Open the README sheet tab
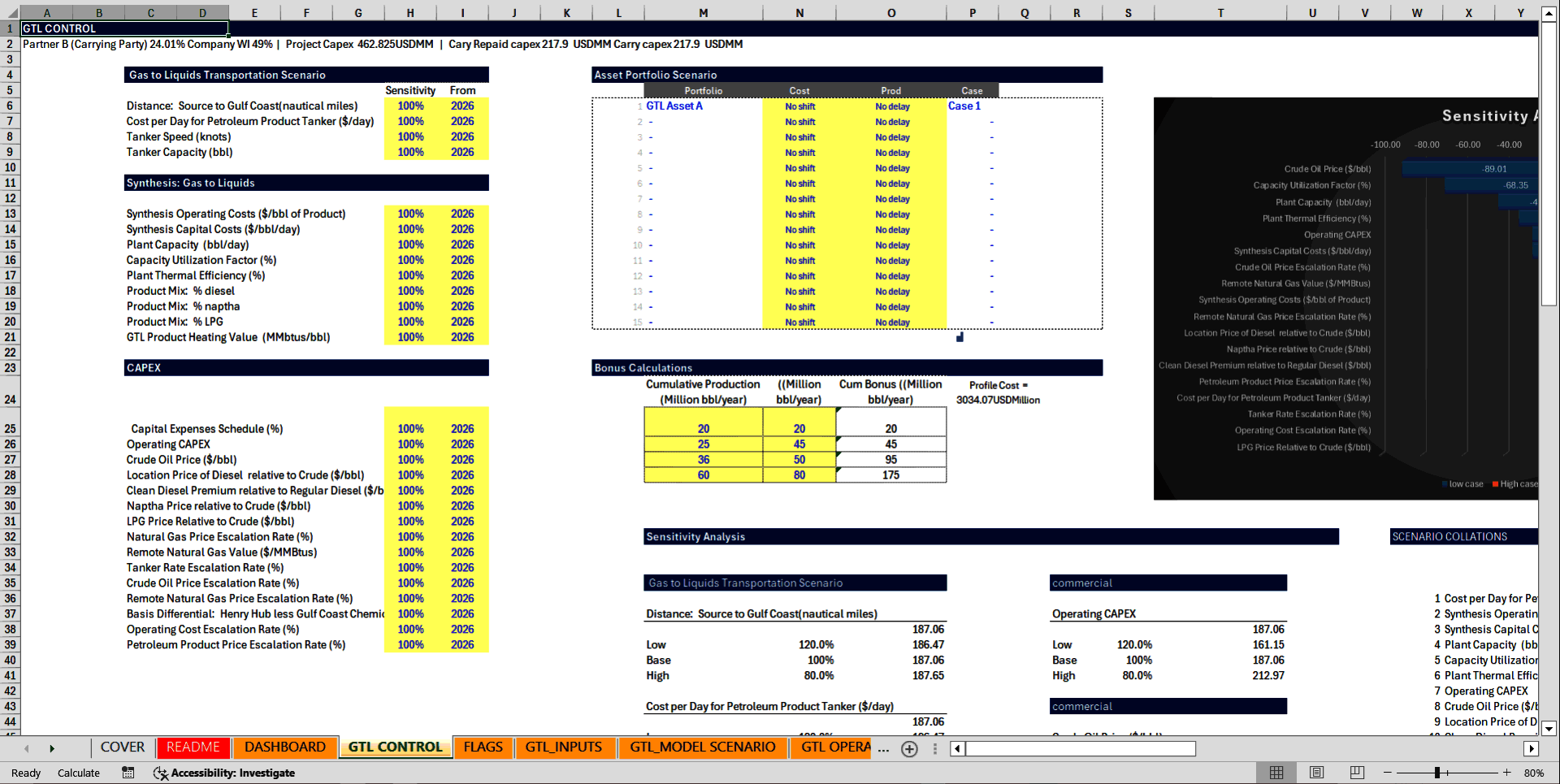The height and width of the screenshot is (784, 1560). click(x=193, y=747)
